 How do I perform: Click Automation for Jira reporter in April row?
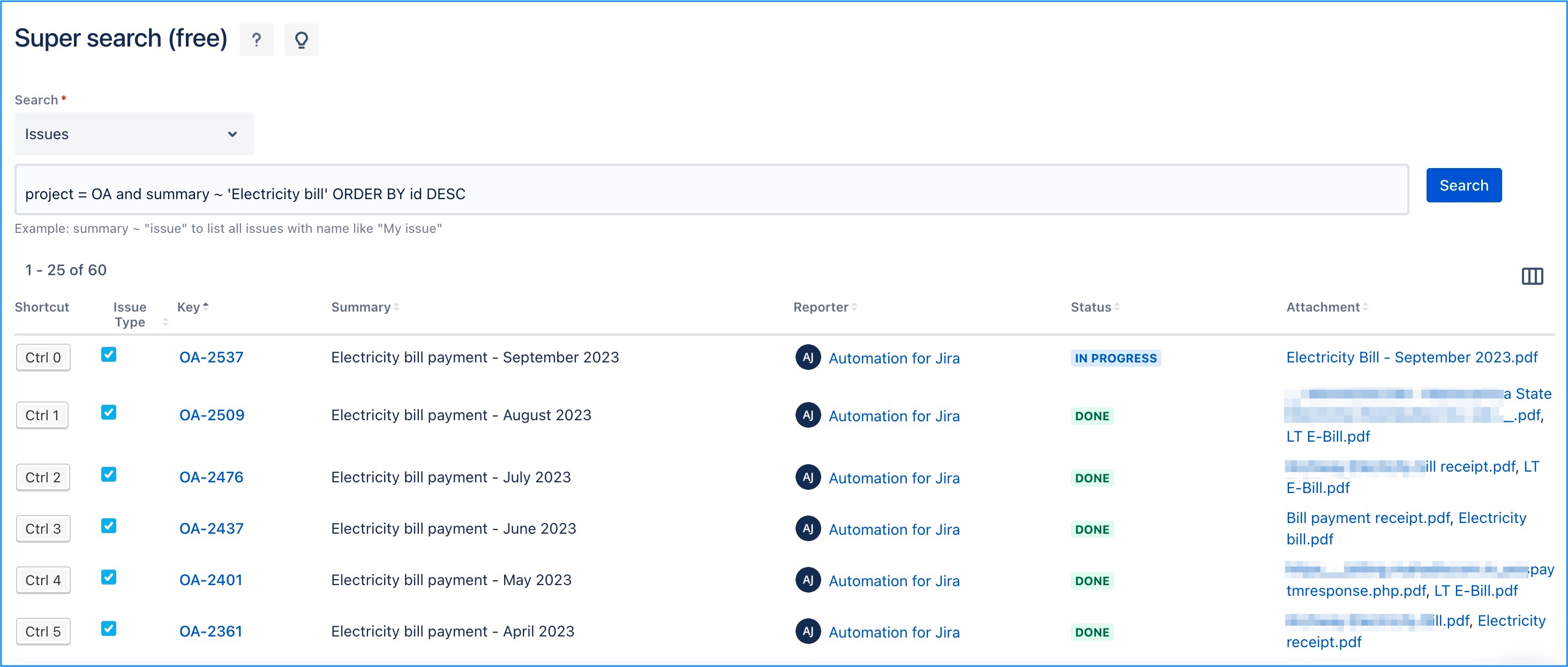point(894,633)
